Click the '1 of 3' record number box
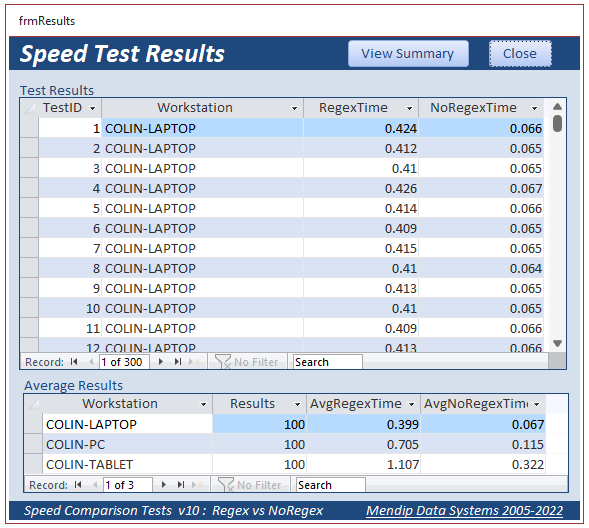The image size is (589, 528). coord(128,485)
